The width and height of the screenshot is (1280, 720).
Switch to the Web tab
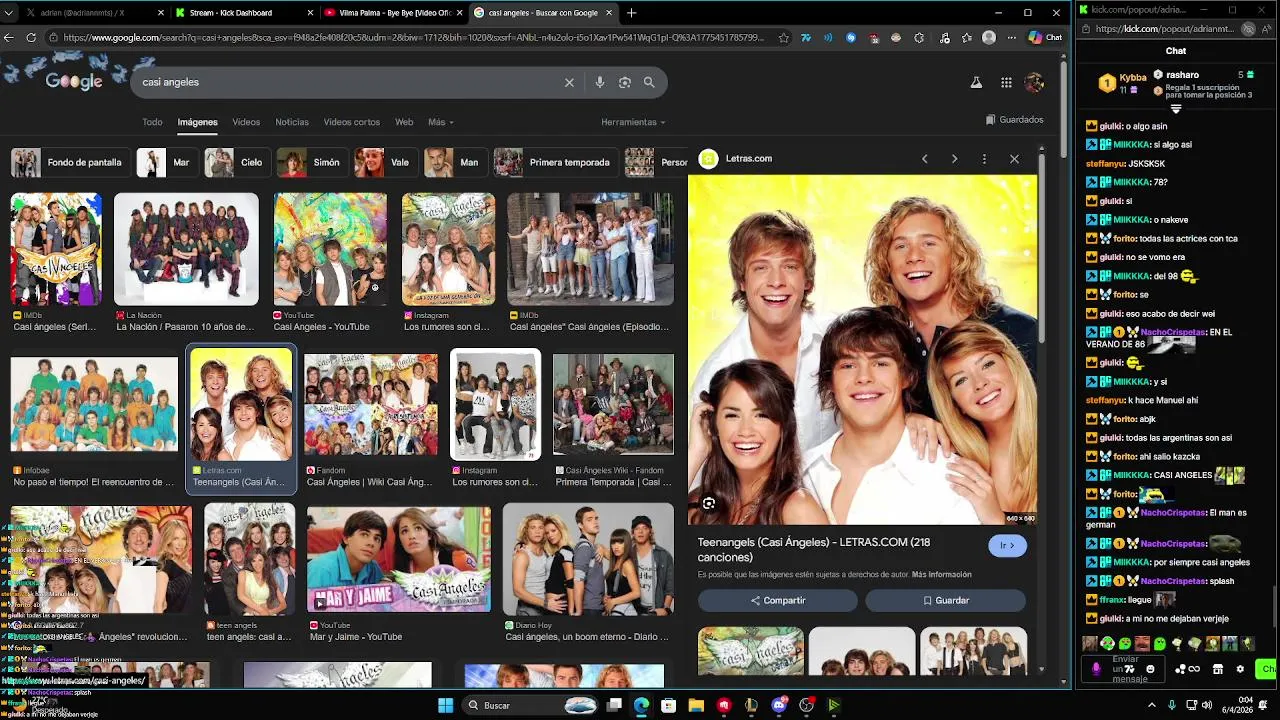click(404, 122)
